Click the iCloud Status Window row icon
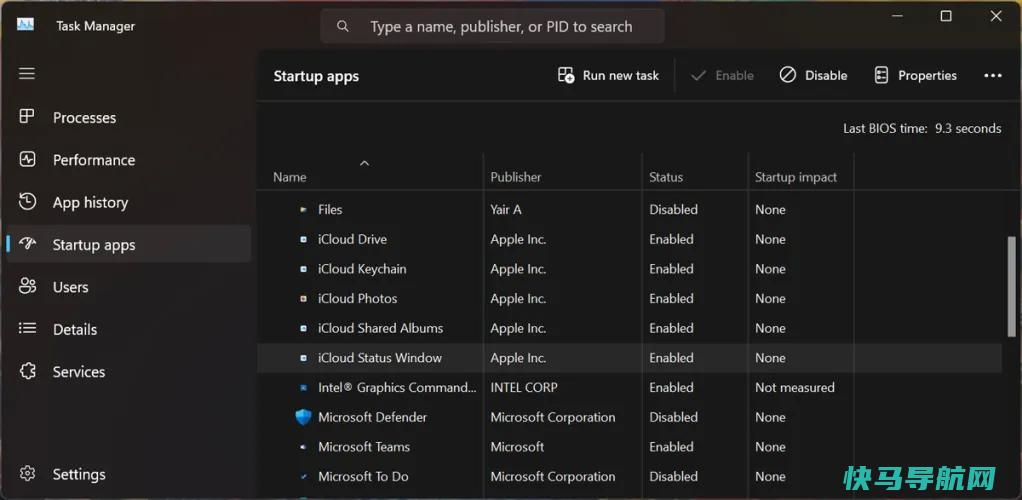 coord(303,358)
